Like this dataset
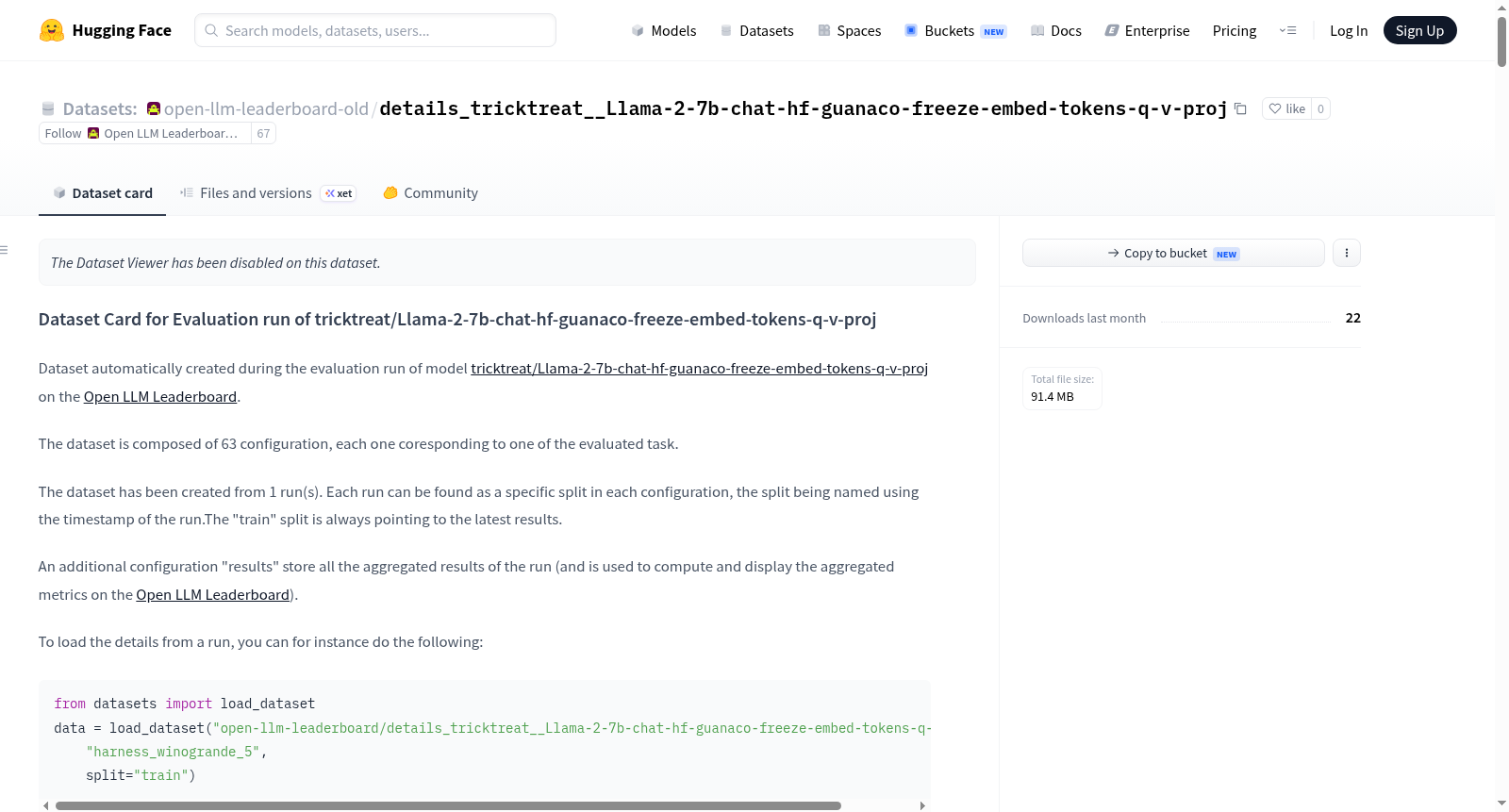Image resolution: width=1509 pixels, height=812 pixels. pyautogui.click(x=1286, y=109)
